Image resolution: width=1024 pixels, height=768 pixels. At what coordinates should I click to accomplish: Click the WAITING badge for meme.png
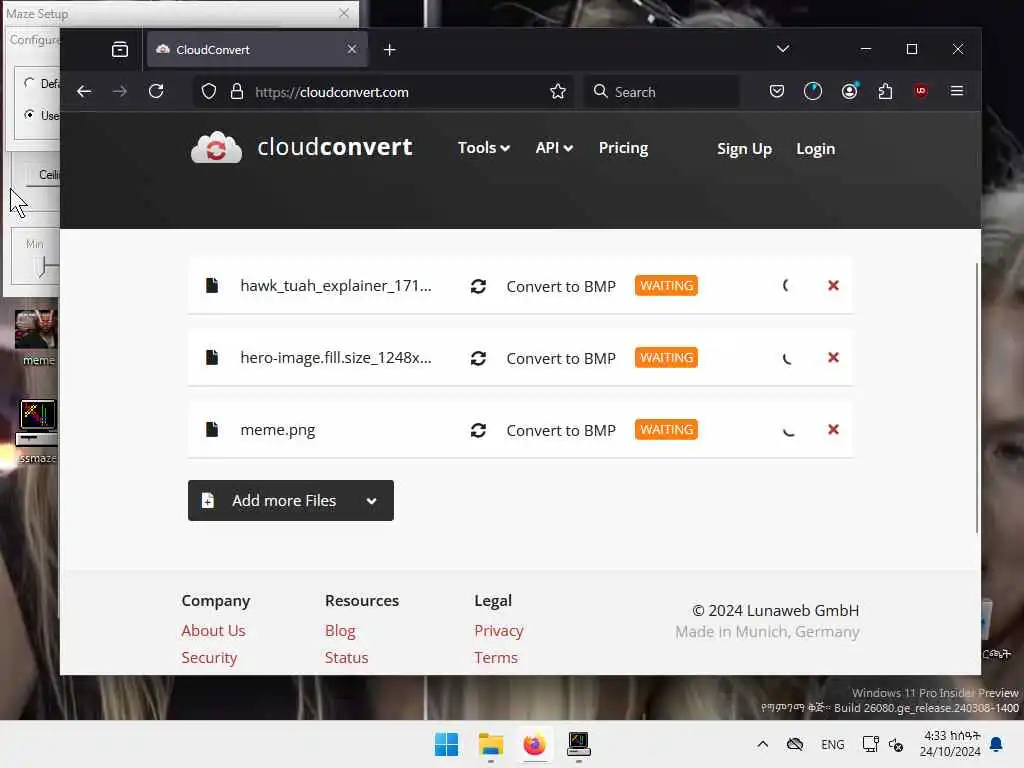tap(666, 430)
